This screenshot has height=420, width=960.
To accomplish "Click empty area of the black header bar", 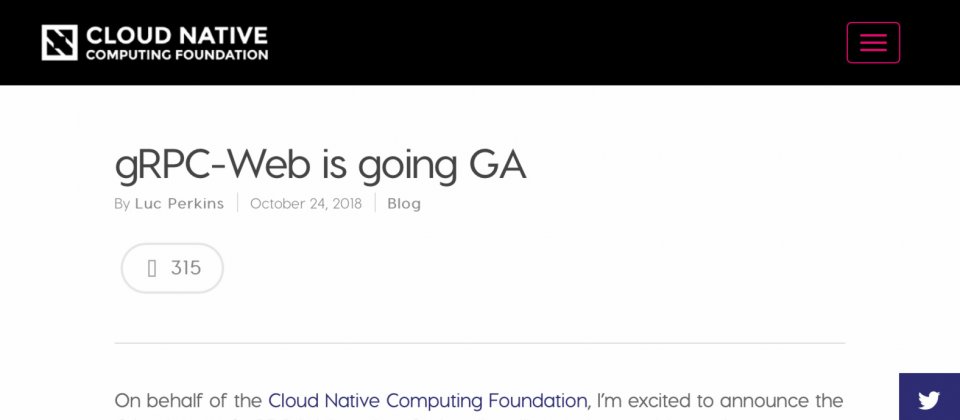I will pos(551,42).
